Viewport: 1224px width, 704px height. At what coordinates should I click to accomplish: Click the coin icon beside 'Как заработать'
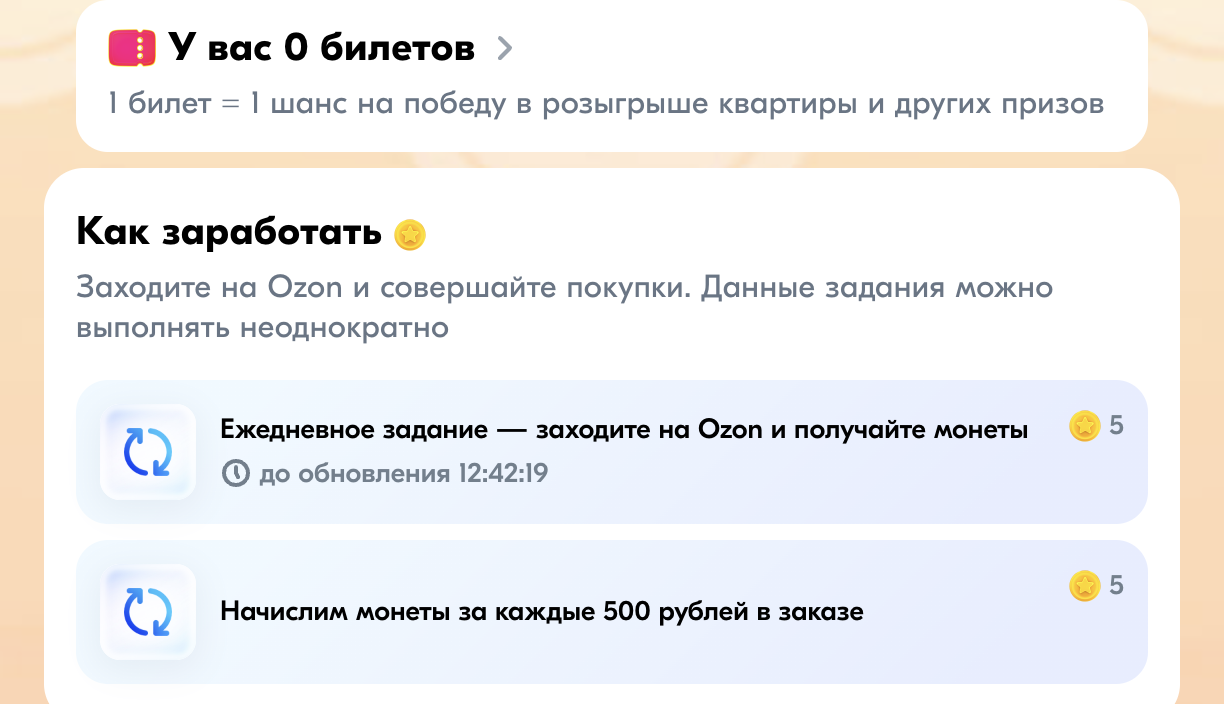[x=410, y=234]
